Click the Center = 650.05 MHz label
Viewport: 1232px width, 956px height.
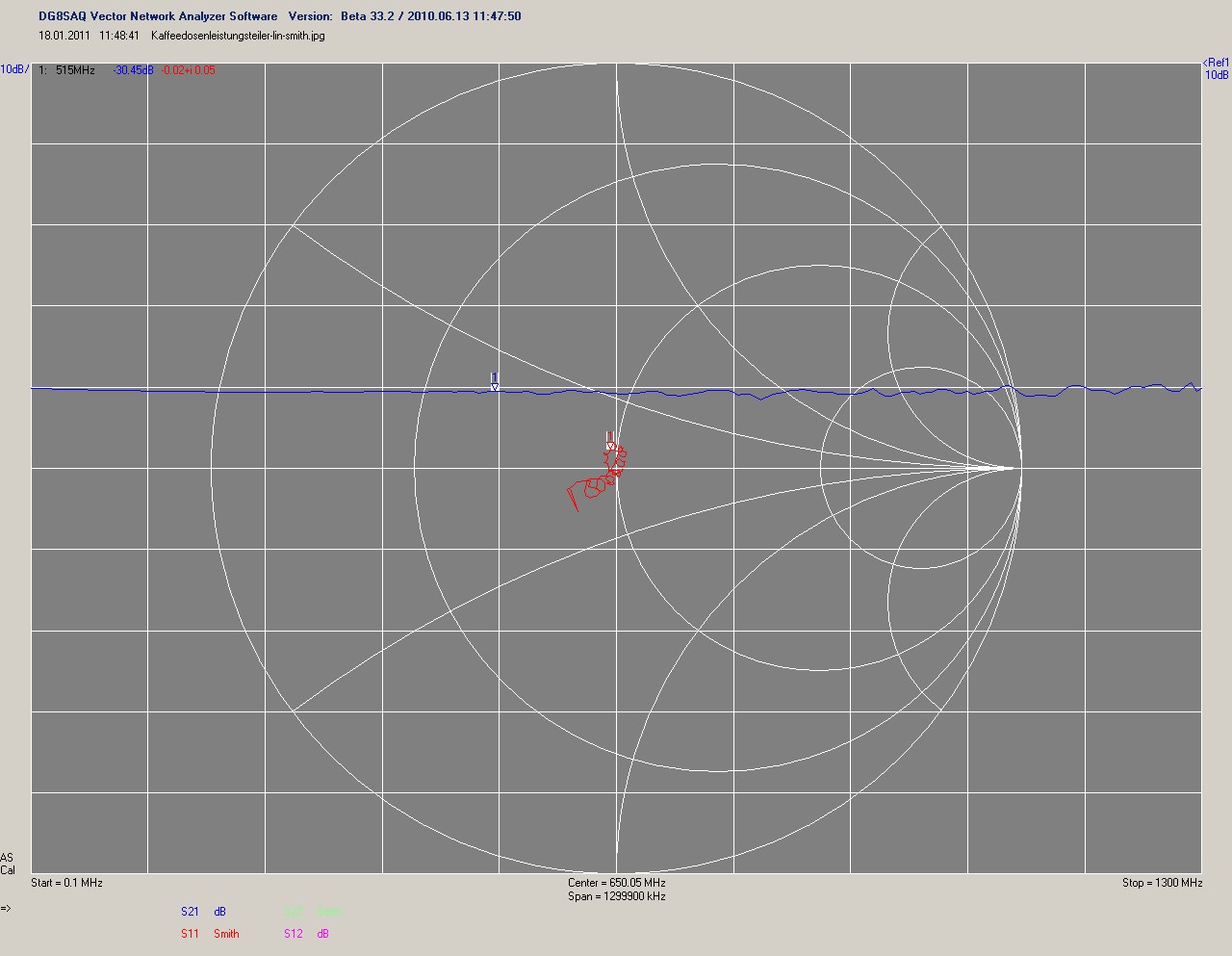[616, 883]
